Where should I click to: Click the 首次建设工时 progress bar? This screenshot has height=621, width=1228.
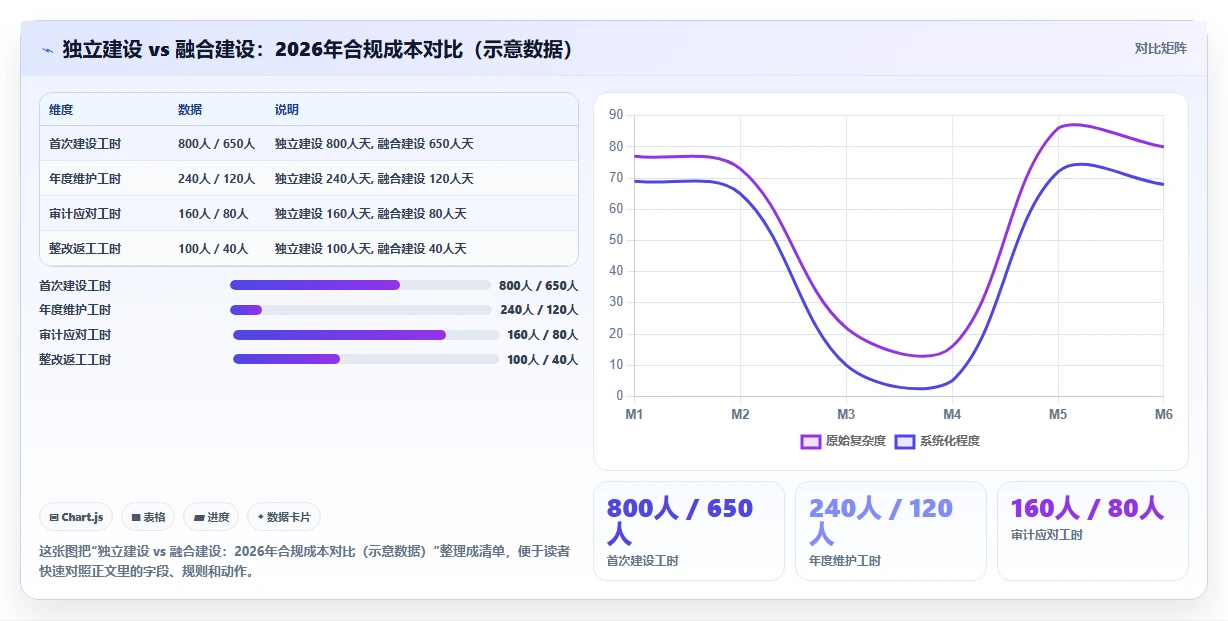pos(360,285)
